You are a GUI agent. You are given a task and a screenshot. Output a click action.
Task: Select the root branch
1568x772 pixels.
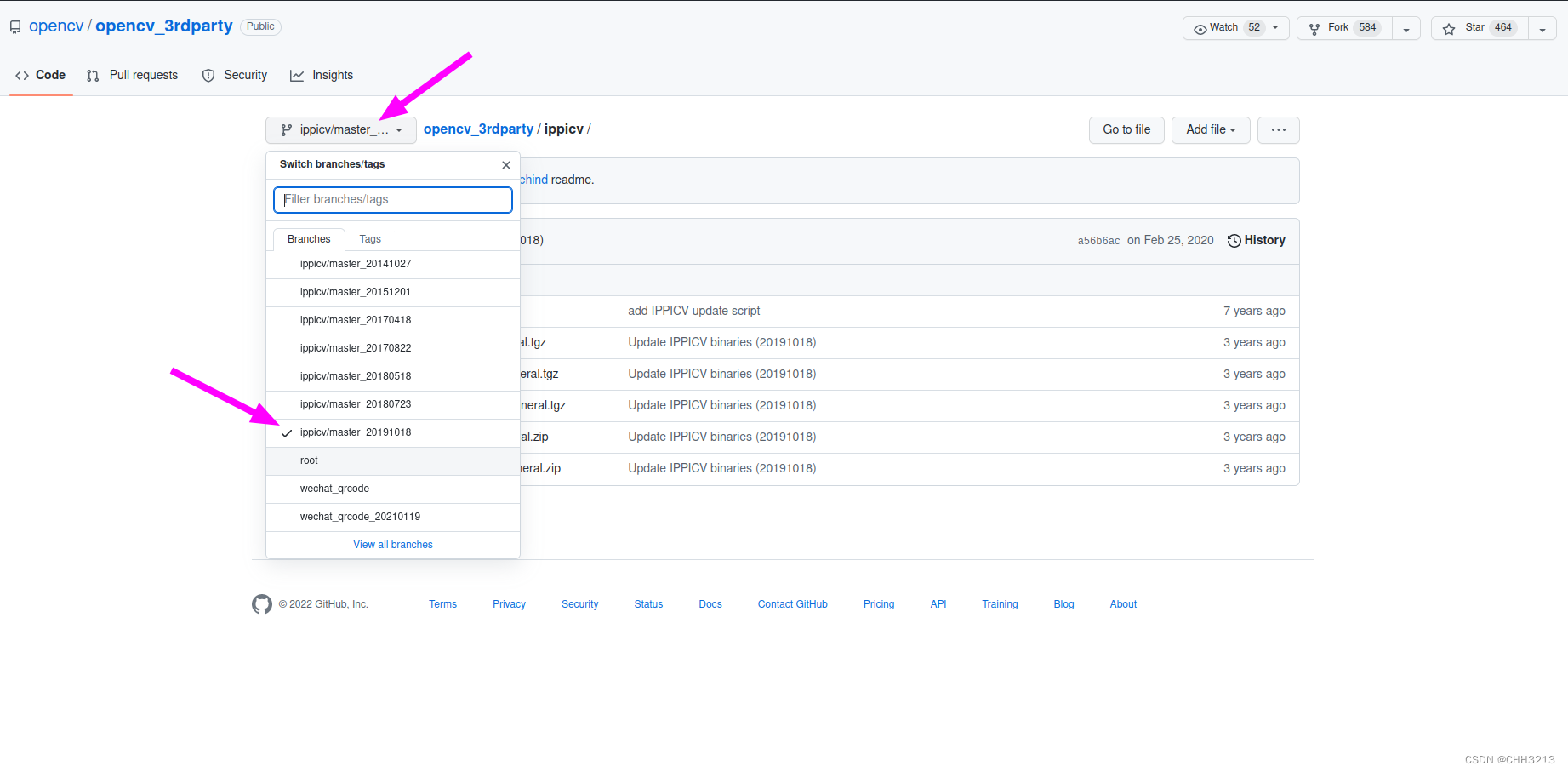point(393,460)
